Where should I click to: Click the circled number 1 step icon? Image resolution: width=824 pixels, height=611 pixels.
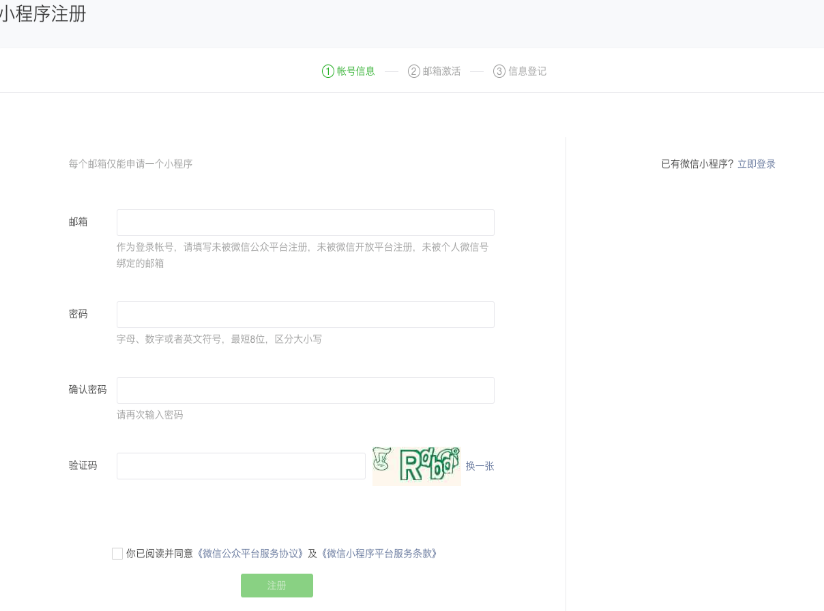click(327, 71)
